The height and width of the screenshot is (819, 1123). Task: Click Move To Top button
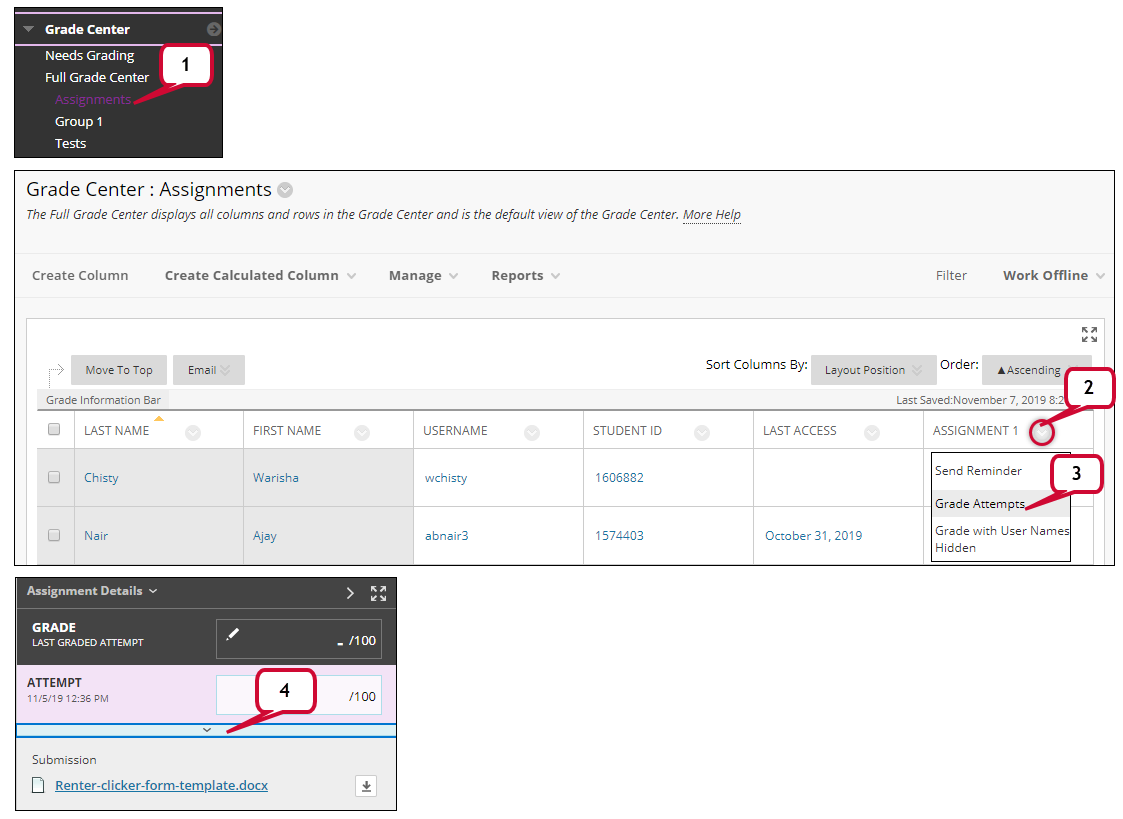(119, 370)
